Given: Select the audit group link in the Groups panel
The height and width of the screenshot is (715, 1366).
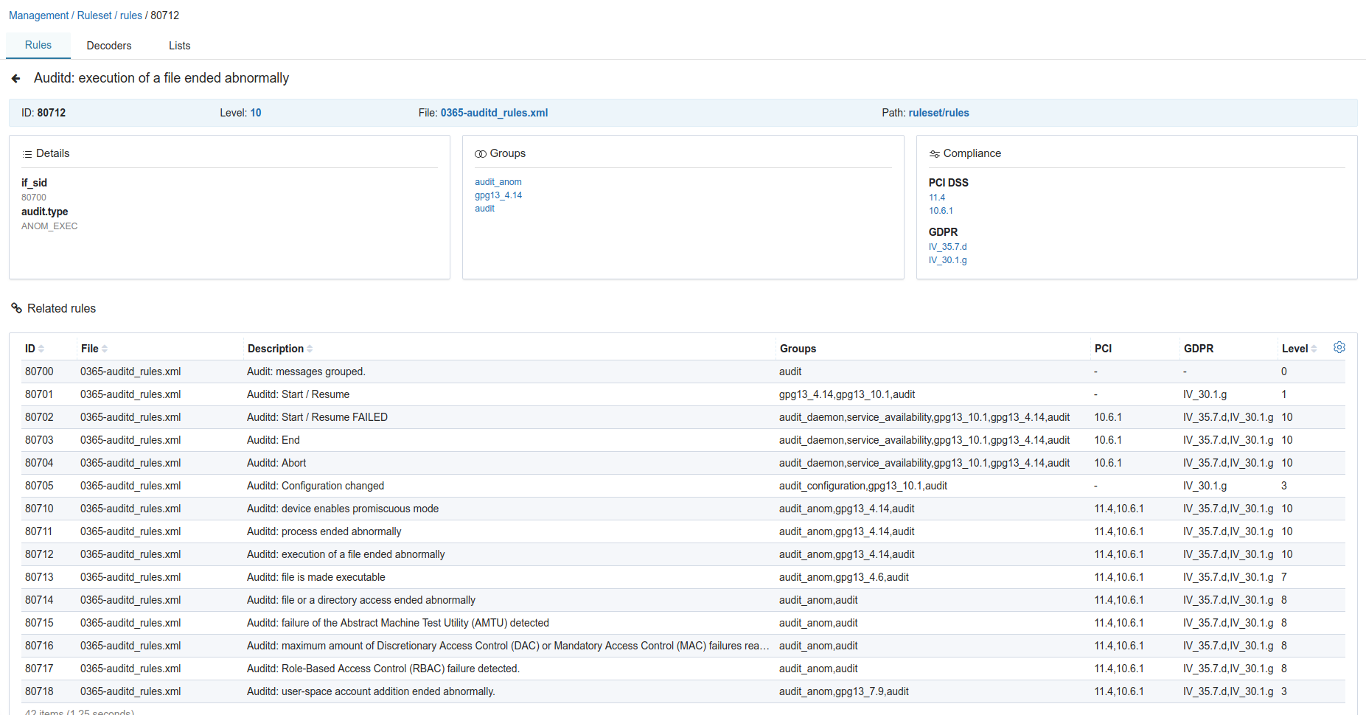Looking at the screenshot, I should pyautogui.click(x=485, y=208).
